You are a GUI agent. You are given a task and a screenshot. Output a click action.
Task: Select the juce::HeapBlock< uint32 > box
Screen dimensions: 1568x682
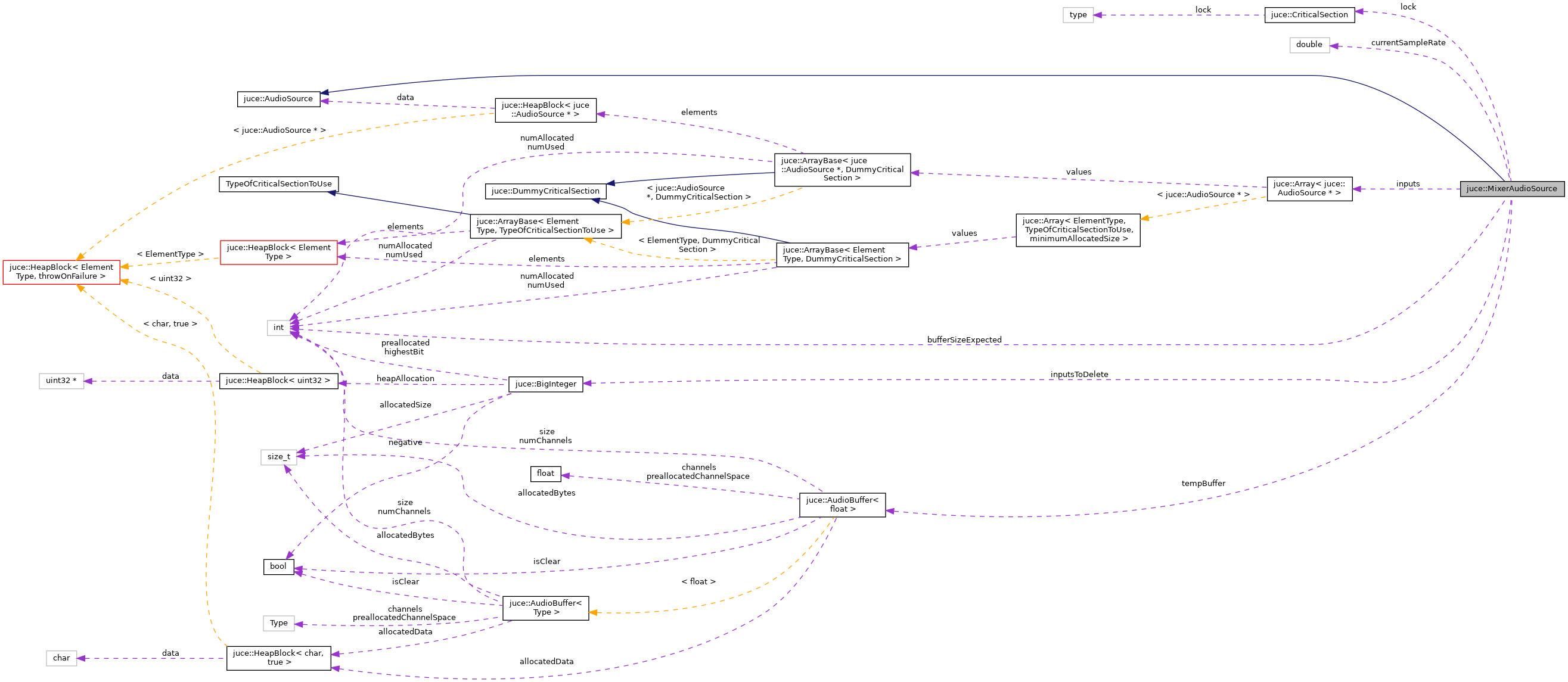click(278, 380)
